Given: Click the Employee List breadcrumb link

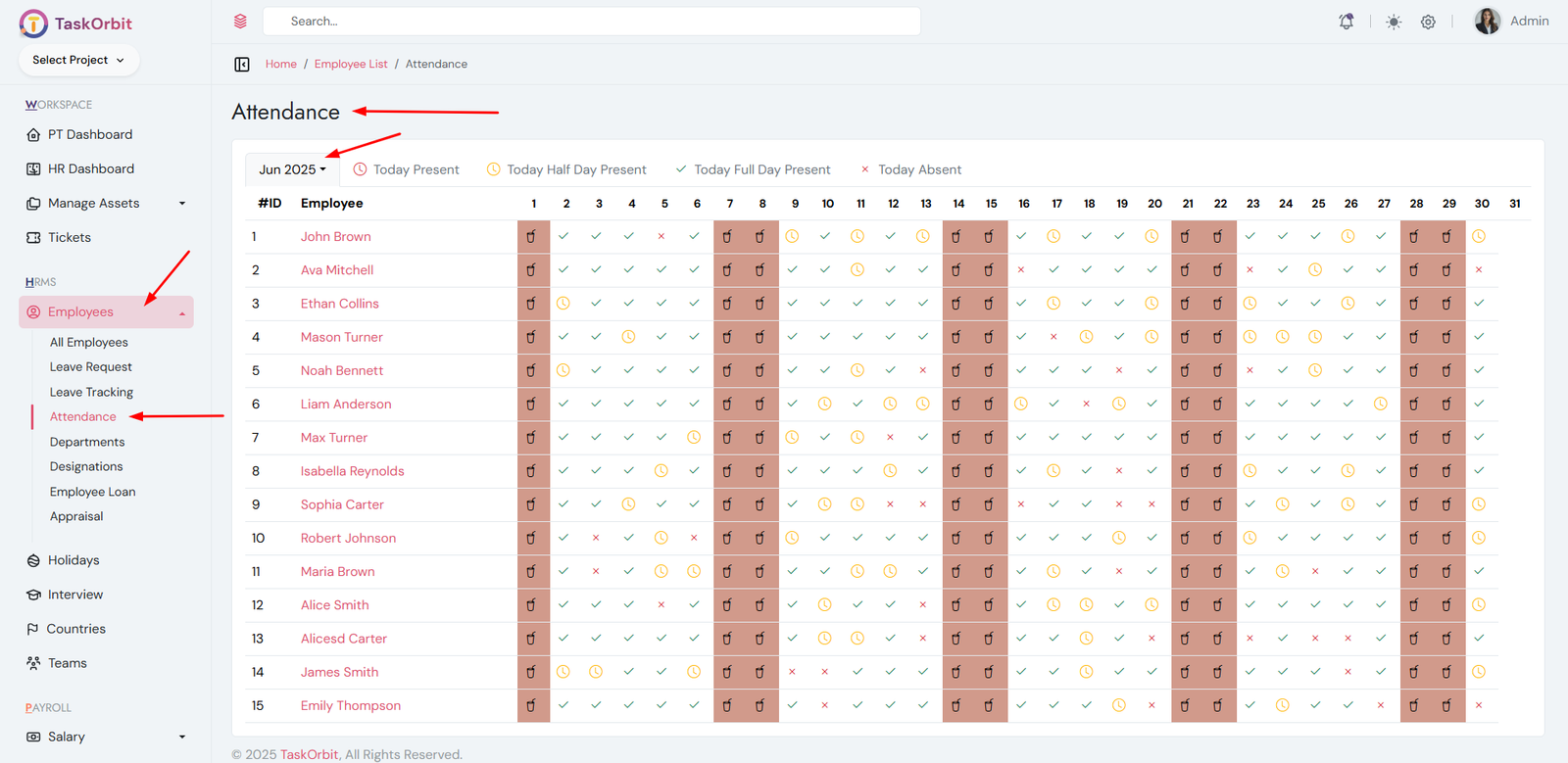Looking at the screenshot, I should point(351,65).
